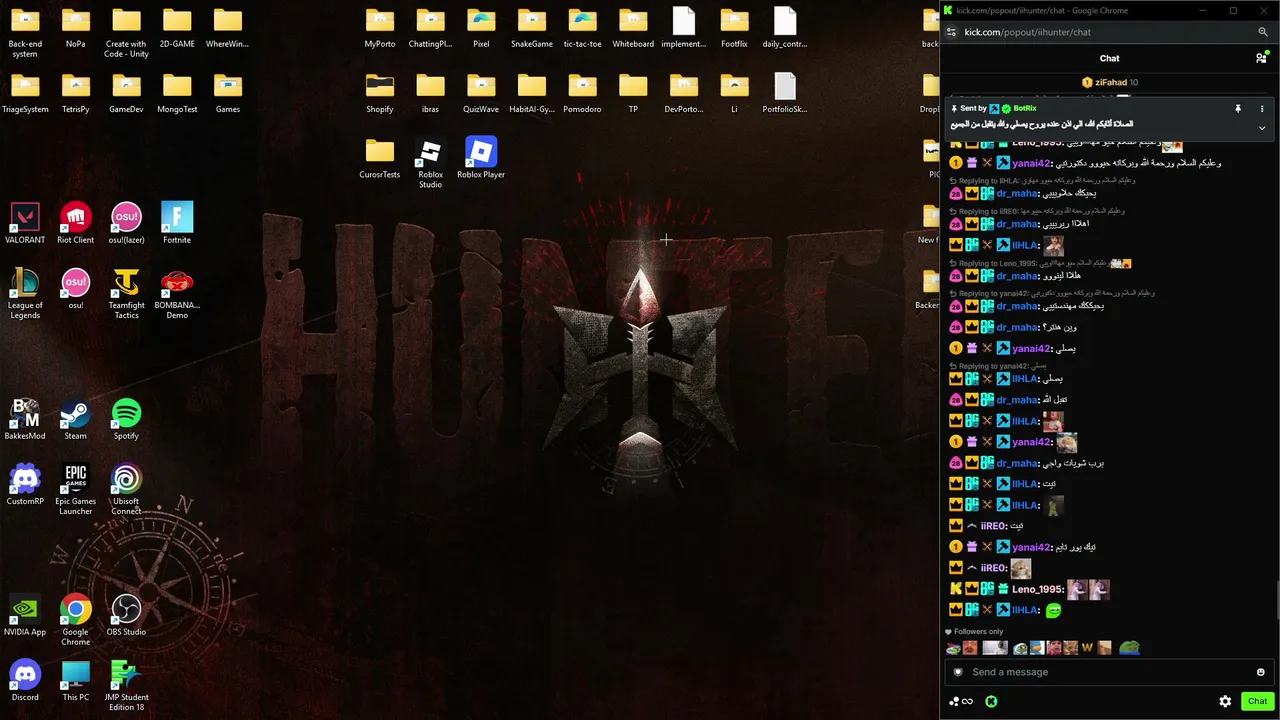The height and width of the screenshot is (720, 1280).
Task: Select the Back-end system folder
Action: (x=25, y=32)
